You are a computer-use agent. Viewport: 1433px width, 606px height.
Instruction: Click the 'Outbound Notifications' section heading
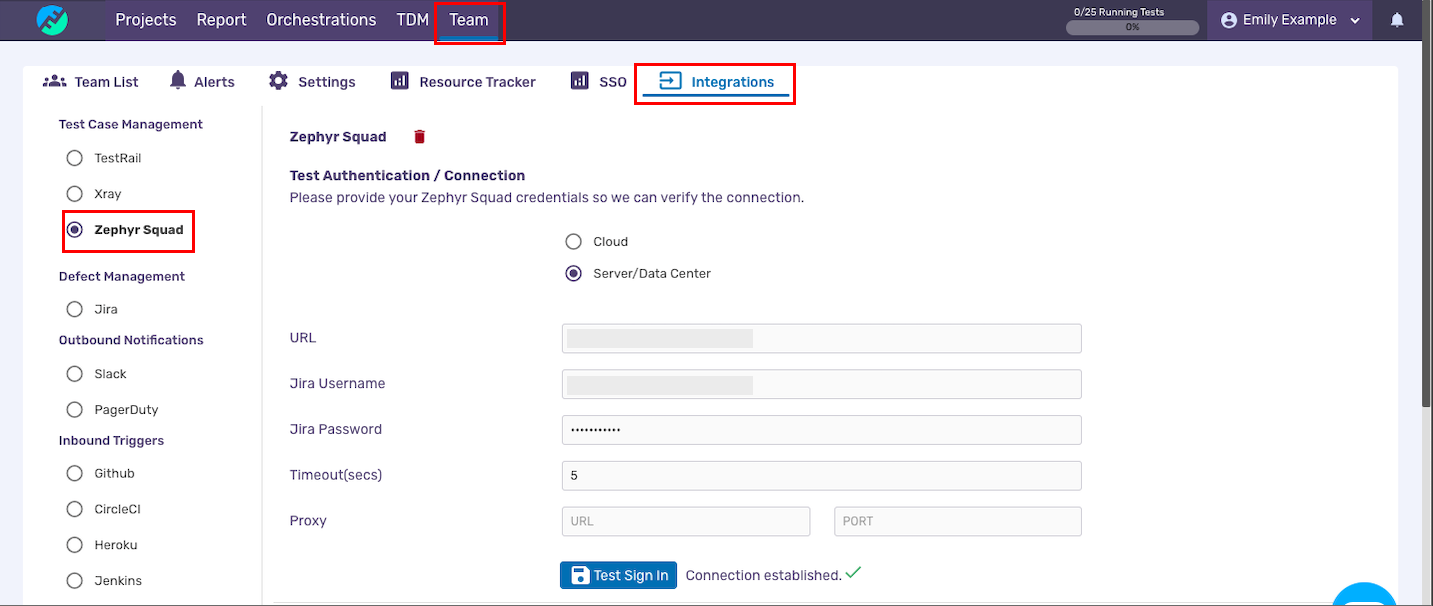pos(131,341)
